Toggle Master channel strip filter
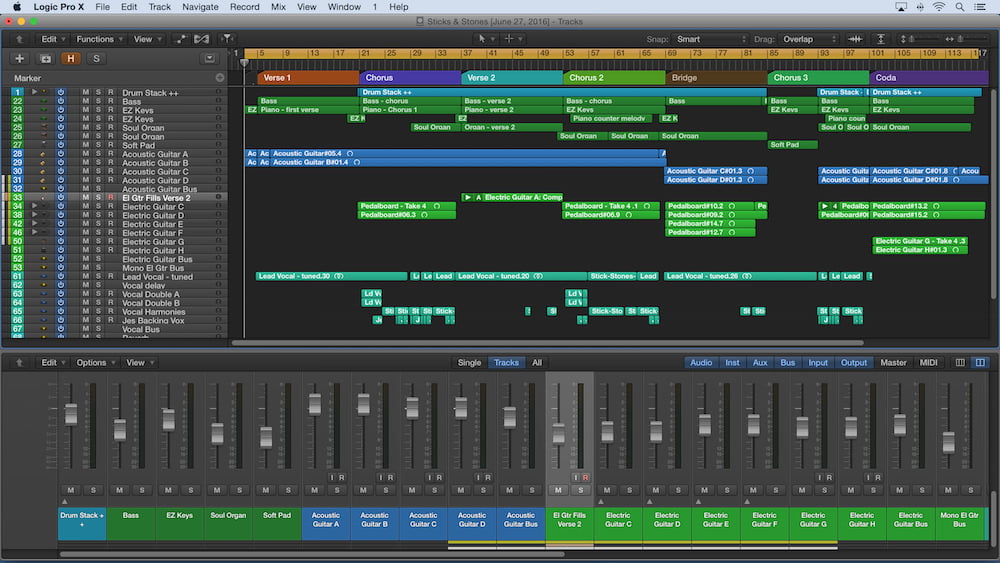Screen dimensions: 1000x563 893,362
